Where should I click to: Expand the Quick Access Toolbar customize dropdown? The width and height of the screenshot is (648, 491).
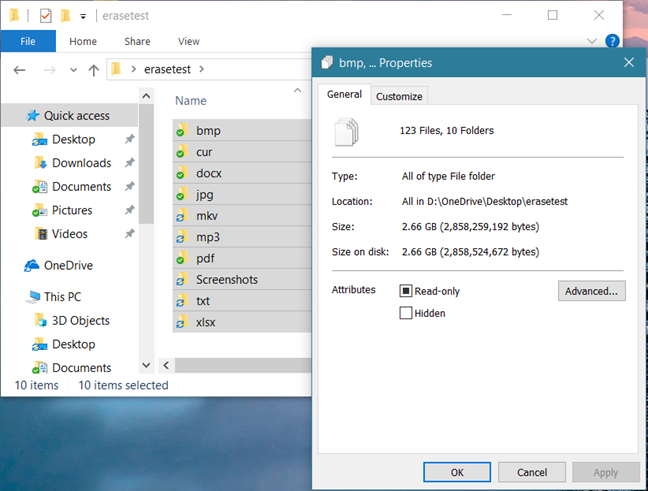coord(85,17)
